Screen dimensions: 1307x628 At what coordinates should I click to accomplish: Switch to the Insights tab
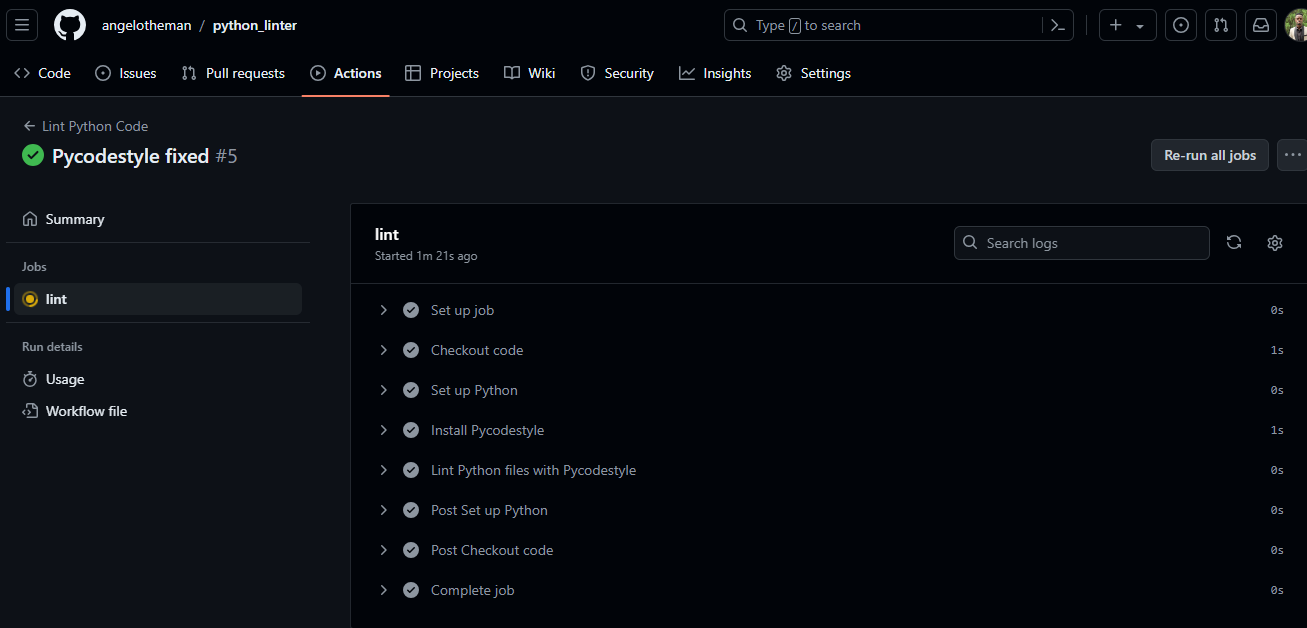(715, 73)
